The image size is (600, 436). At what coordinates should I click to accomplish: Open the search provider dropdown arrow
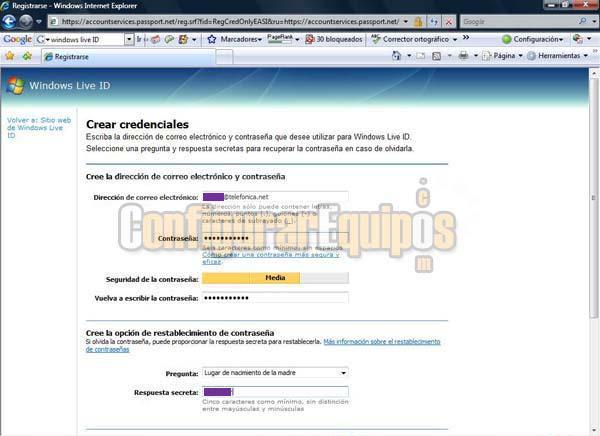coord(594,22)
